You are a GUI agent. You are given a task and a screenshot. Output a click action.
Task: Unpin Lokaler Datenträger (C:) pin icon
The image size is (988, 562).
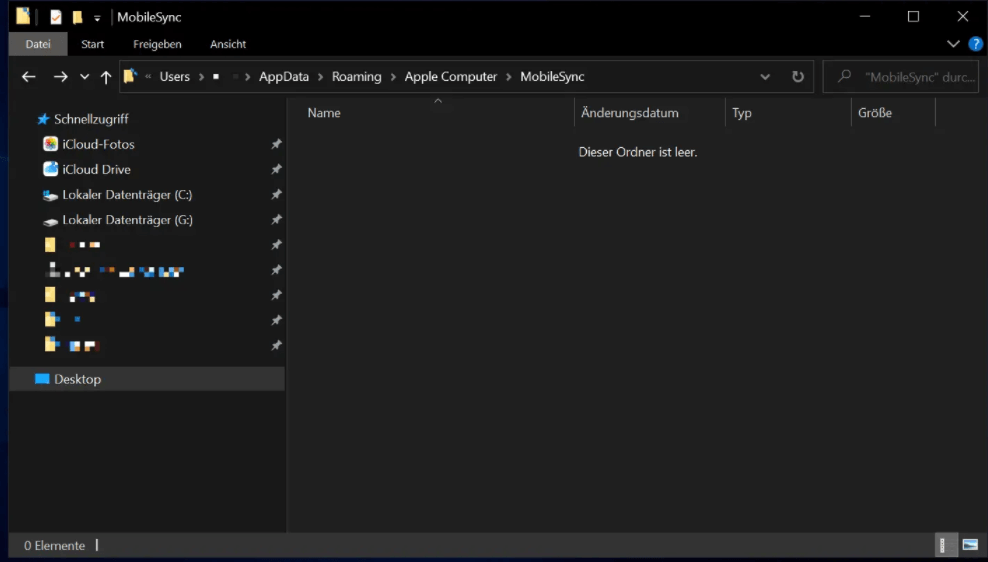276,195
